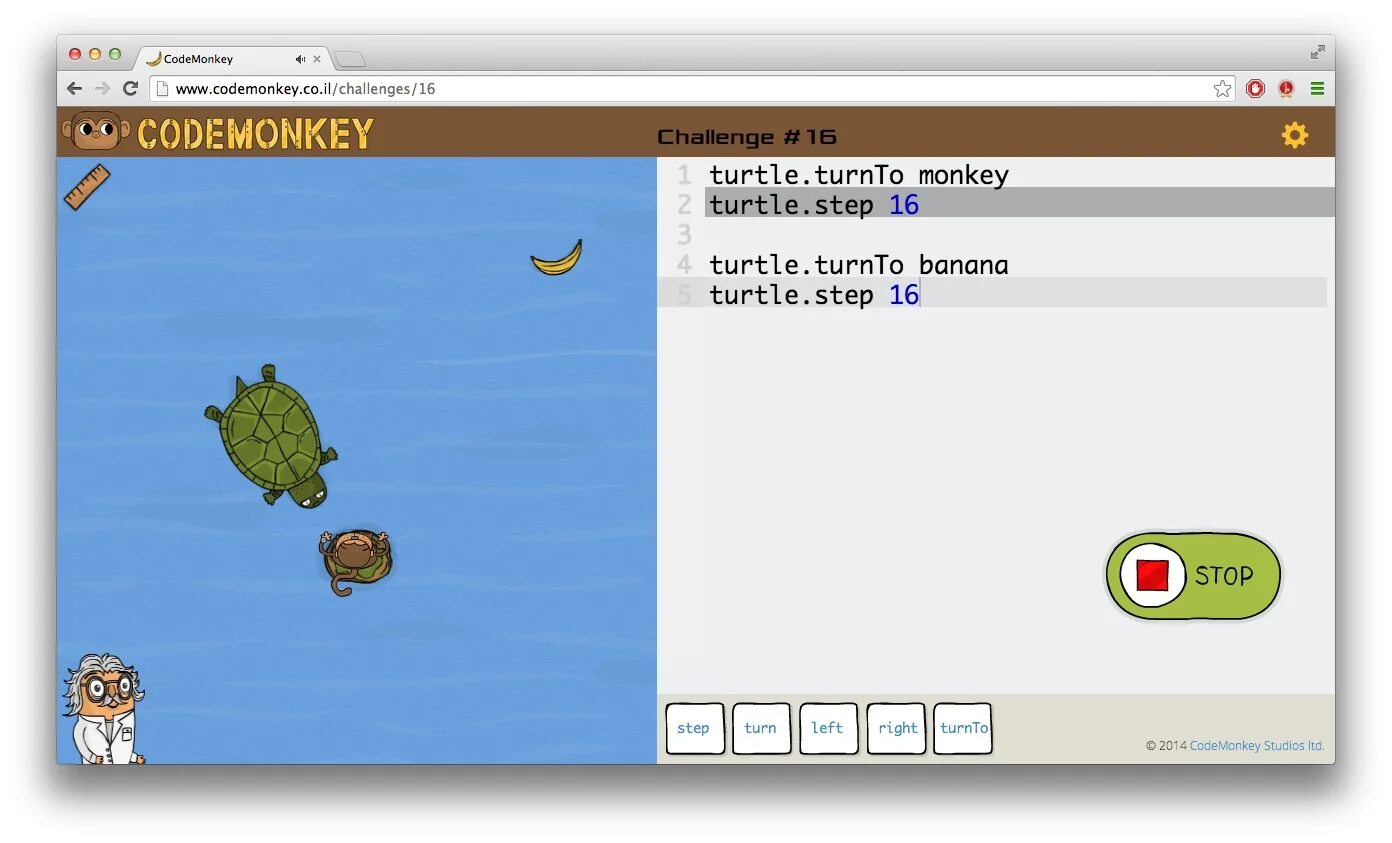Click line number 4 in the gutter
The height and width of the screenshot is (843, 1392).
684,265
